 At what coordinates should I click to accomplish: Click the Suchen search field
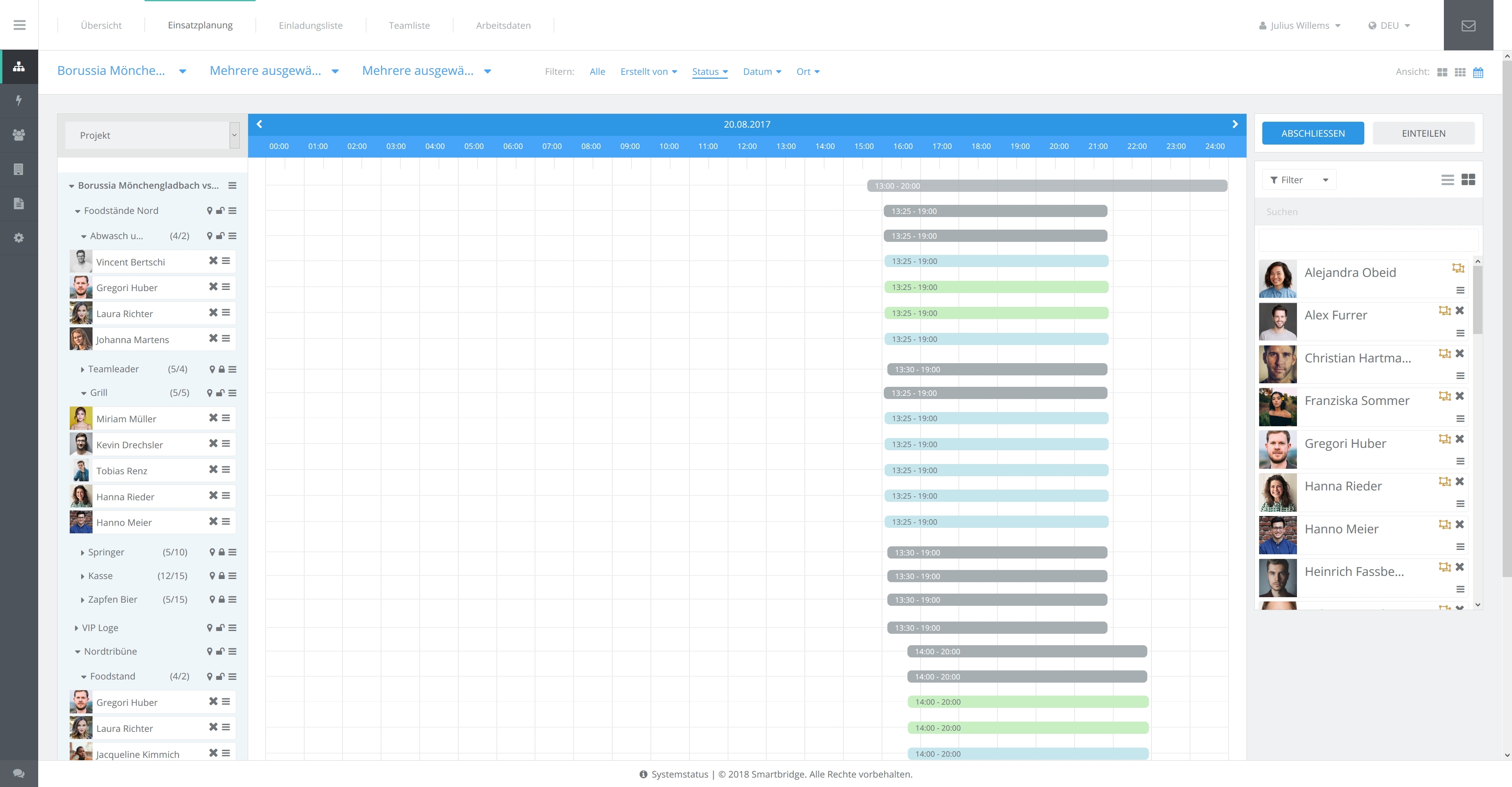pos(1367,212)
